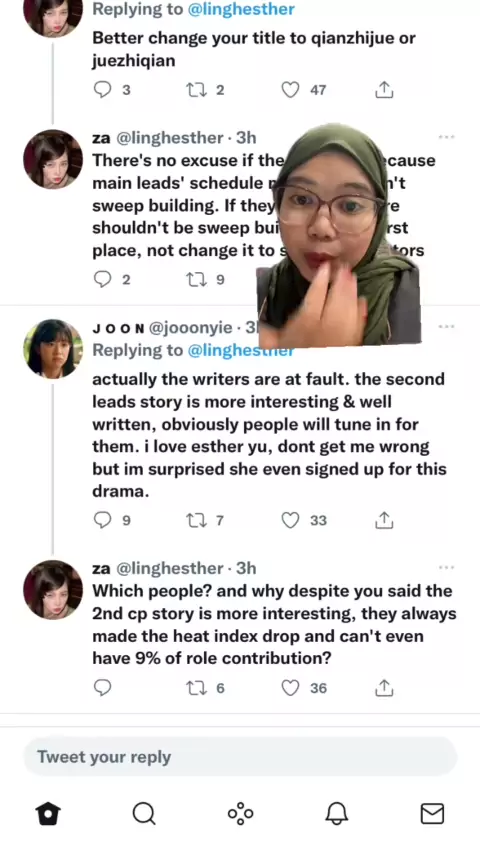
Task: Retweet the qianzhijue tweet with 2 retweets
Action: tap(195, 89)
